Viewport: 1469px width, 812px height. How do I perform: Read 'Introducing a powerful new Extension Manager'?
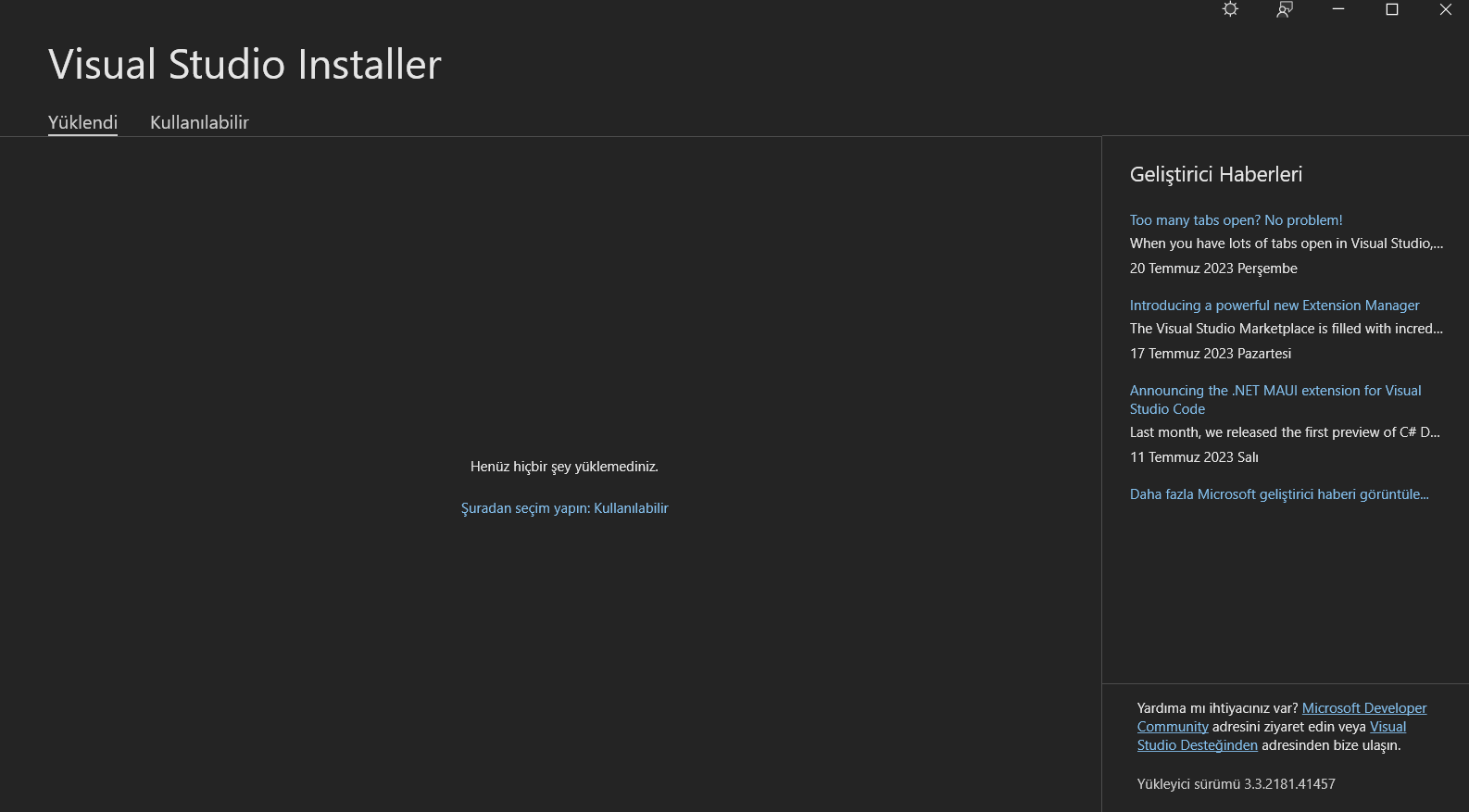1274,306
